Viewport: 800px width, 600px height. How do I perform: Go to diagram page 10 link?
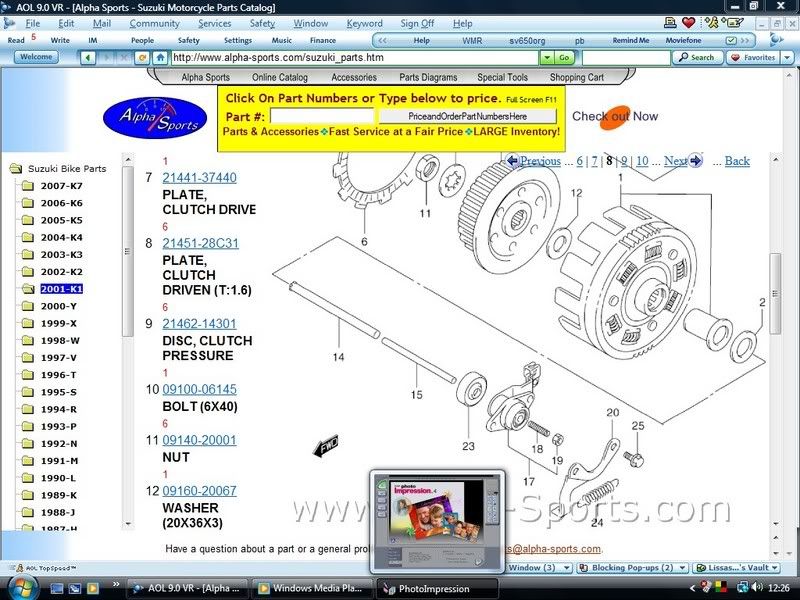tap(642, 161)
